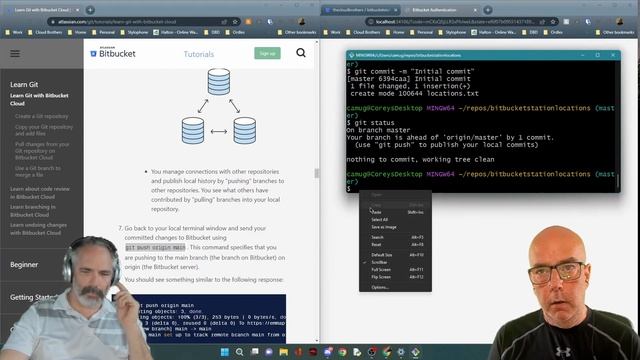
Task: Choose Default Size in context menu
Action: tap(395, 255)
